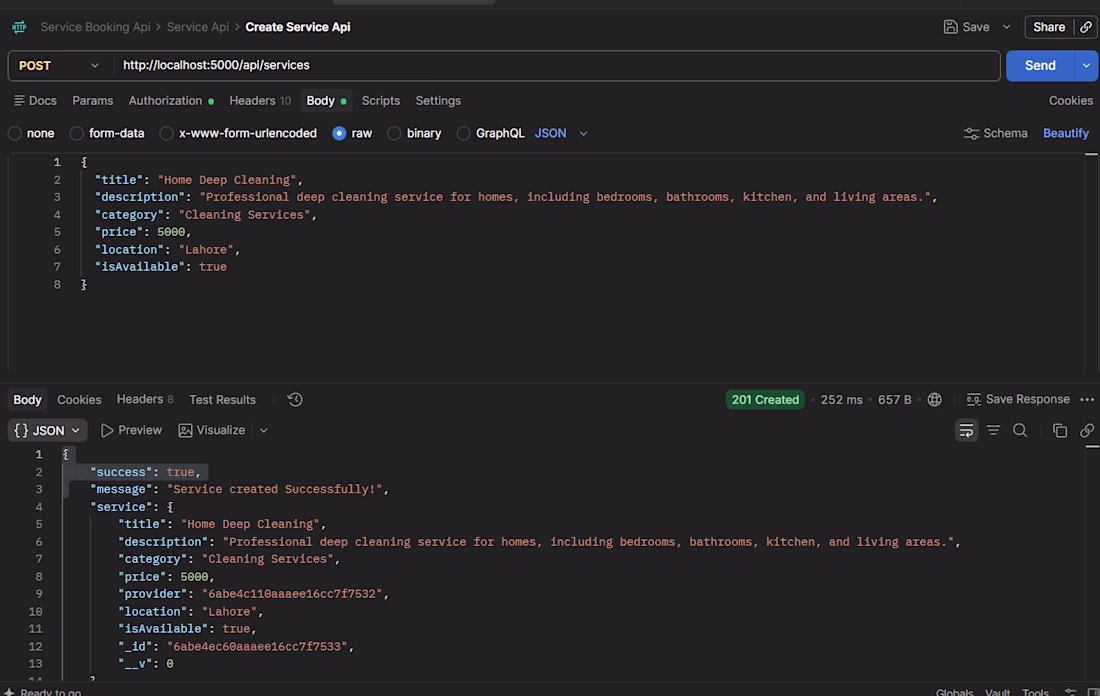The height and width of the screenshot is (696, 1100).
Task: Click the HTTP request icon beside the breadcrumb
Action: point(20,27)
